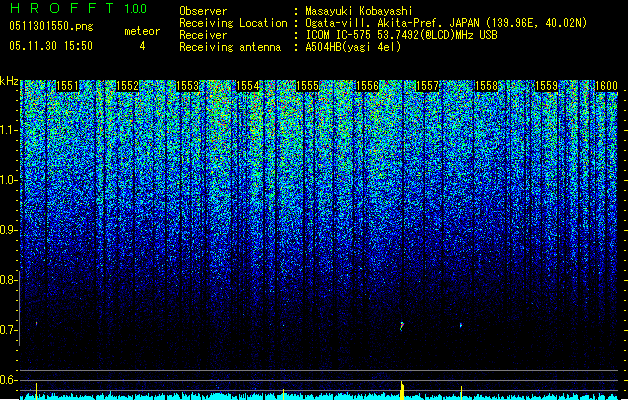Click the Receiving antenna label
629x400 pixels.
click(230, 47)
